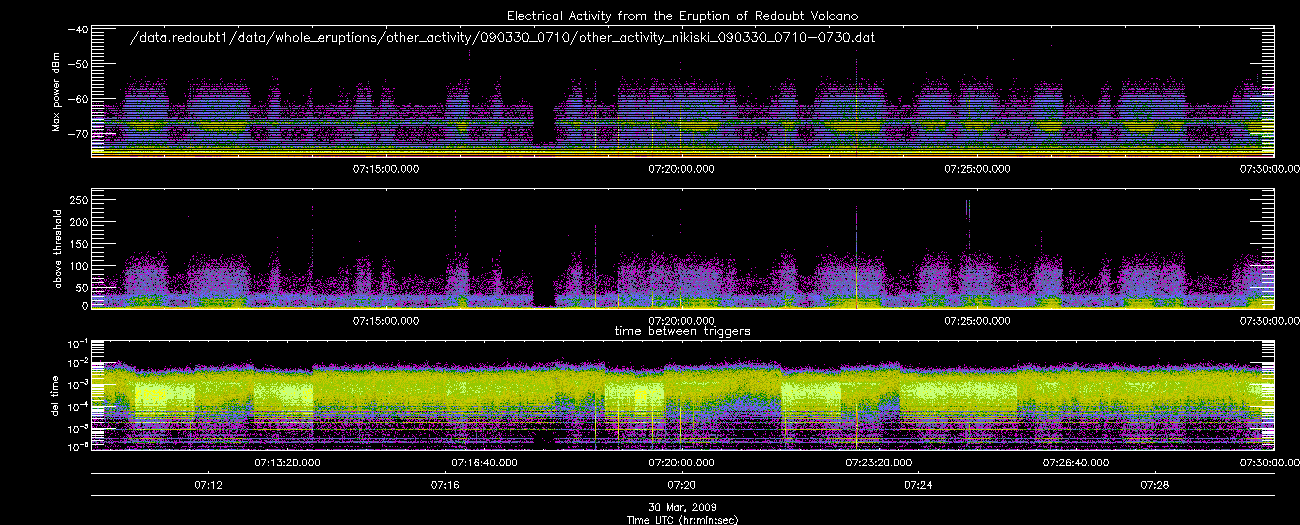
Task: Click 07:20:00.000 under the Max power plot
Action: [x=682, y=169]
